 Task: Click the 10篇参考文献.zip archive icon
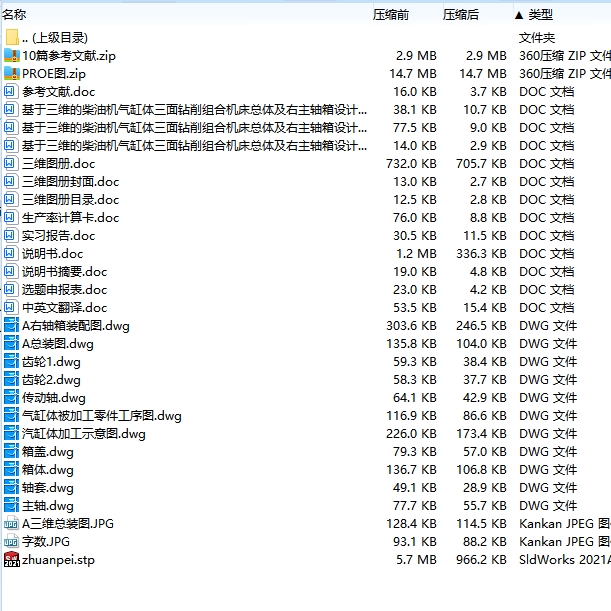[x=11, y=55]
